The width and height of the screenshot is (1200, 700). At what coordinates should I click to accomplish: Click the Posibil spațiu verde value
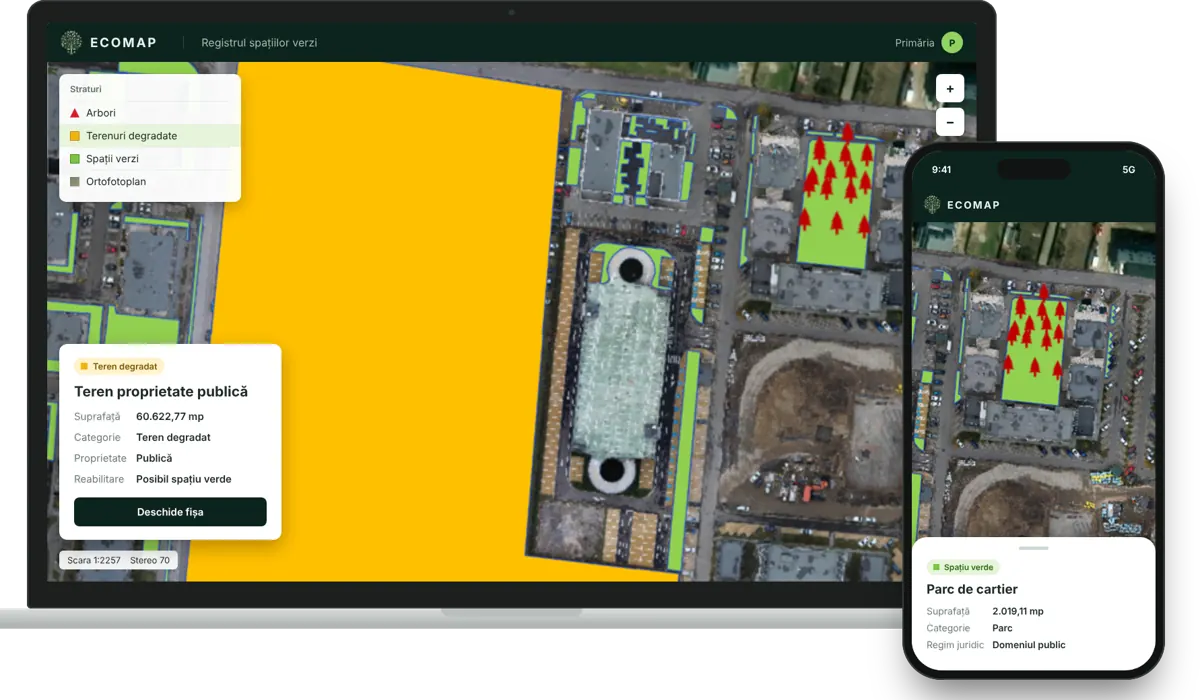tap(184, 479)
